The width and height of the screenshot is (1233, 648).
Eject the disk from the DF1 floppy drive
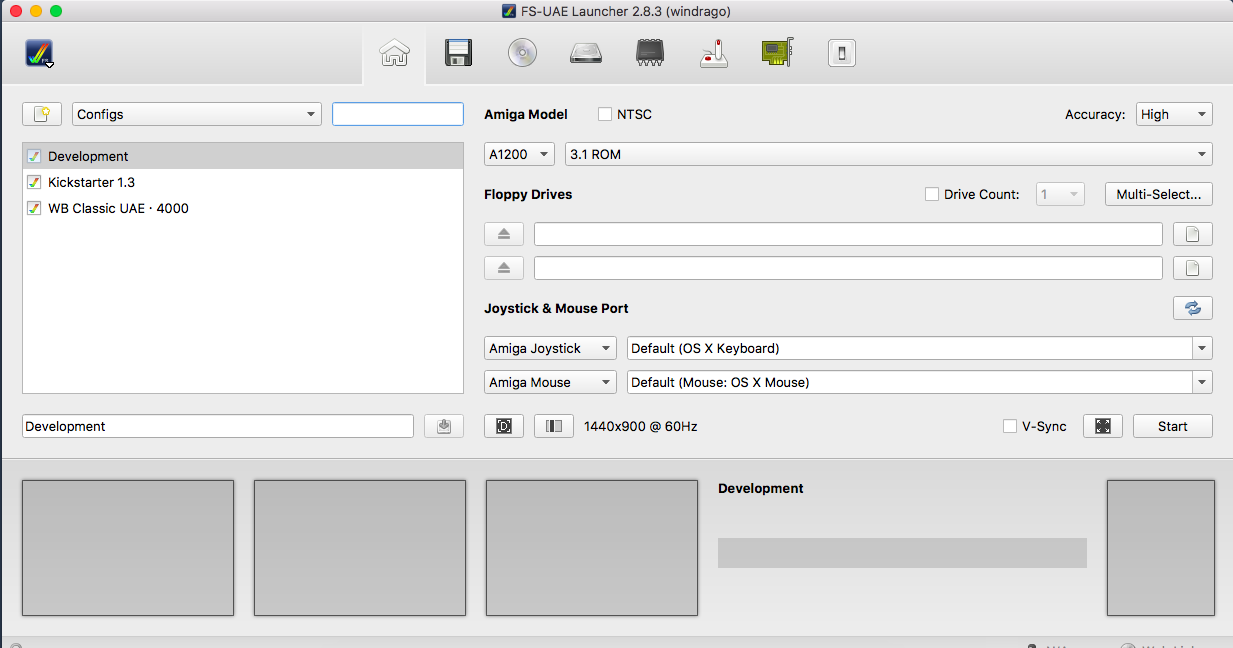point(504,268)
